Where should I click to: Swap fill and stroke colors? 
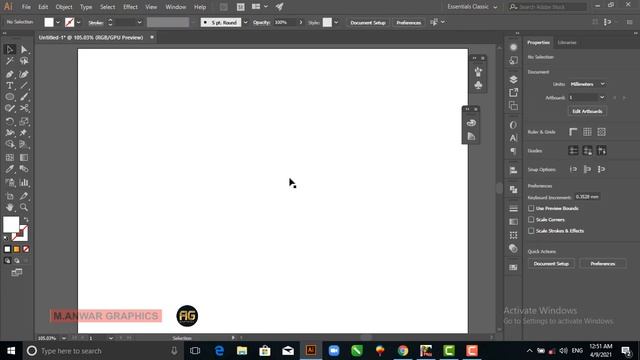click(26, 220)
